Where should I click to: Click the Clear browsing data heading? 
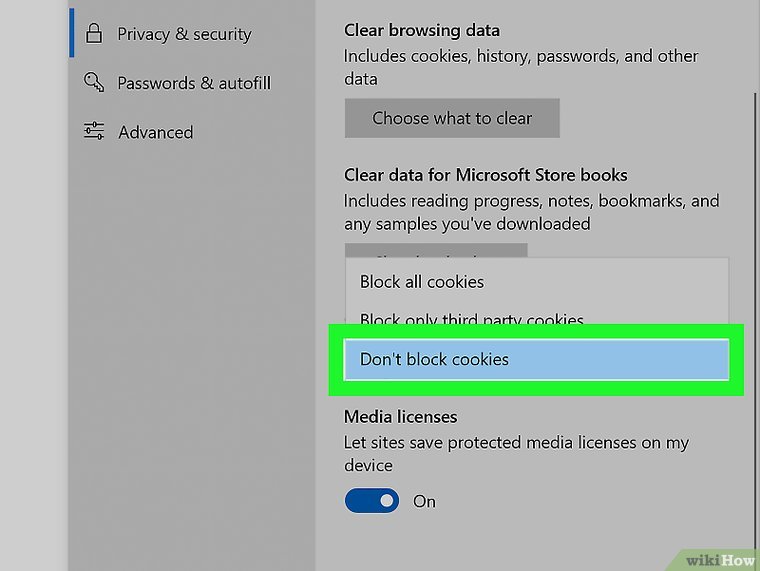pyautogui.click(x=422, y=31)
